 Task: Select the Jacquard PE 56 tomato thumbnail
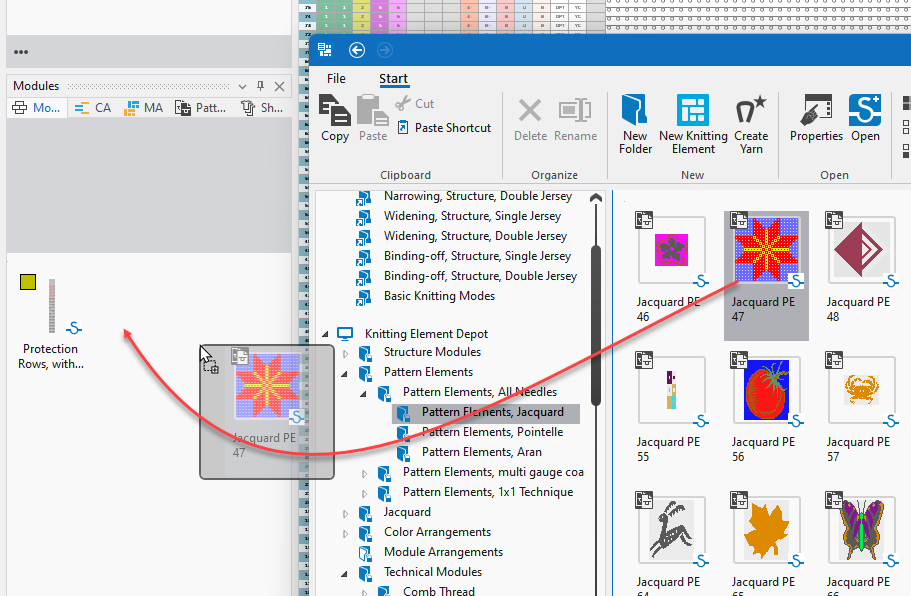(x=766, y=390)
